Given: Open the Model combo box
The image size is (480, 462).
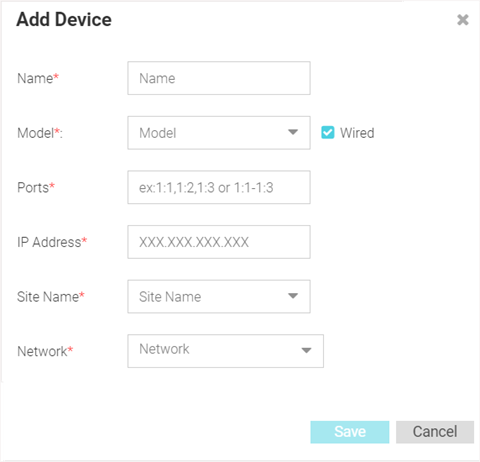Looking at the screenshot, I should pos(219,133).
